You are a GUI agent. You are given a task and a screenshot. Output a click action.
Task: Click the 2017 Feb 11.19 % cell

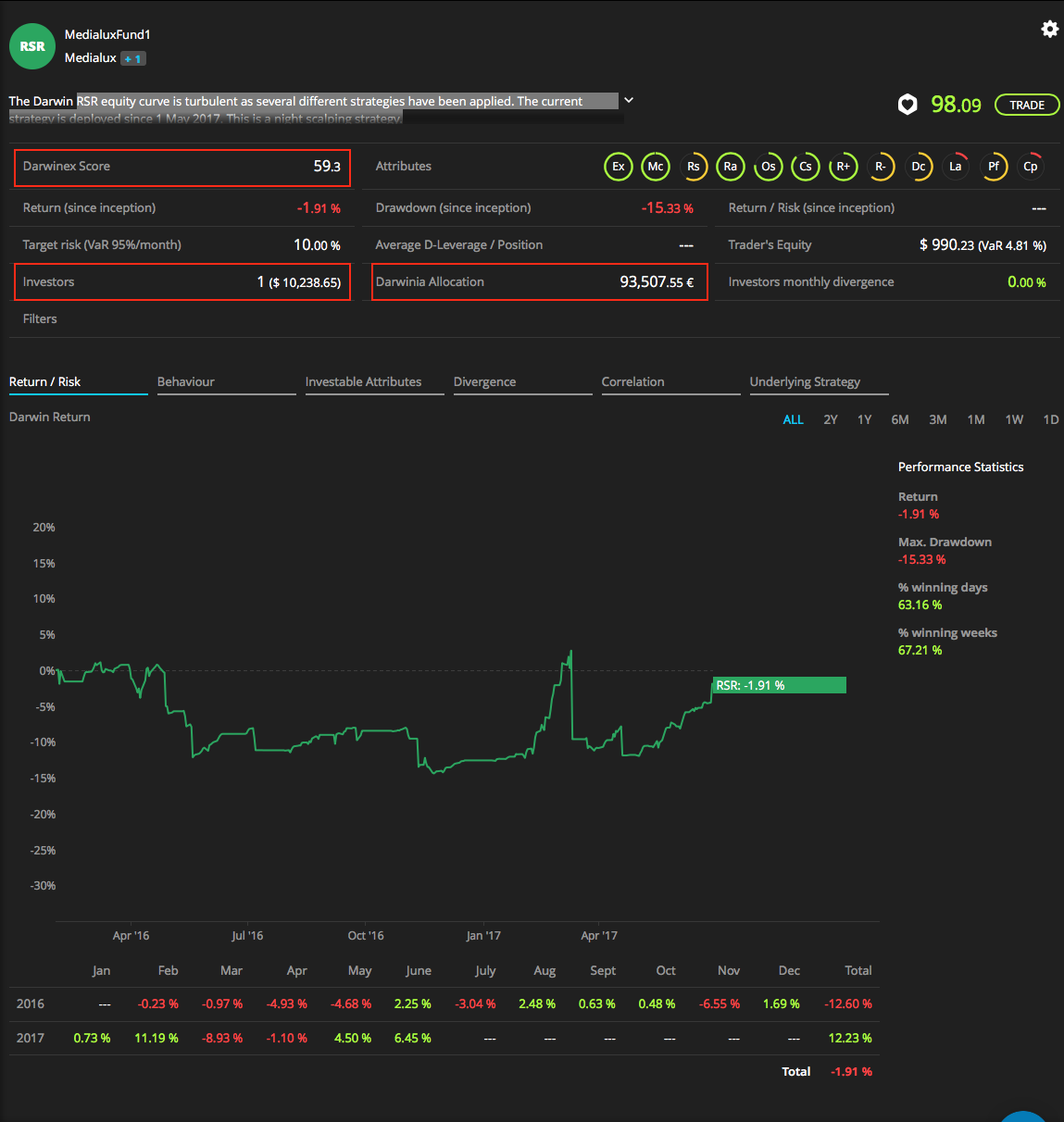[x=156, y=1038]
